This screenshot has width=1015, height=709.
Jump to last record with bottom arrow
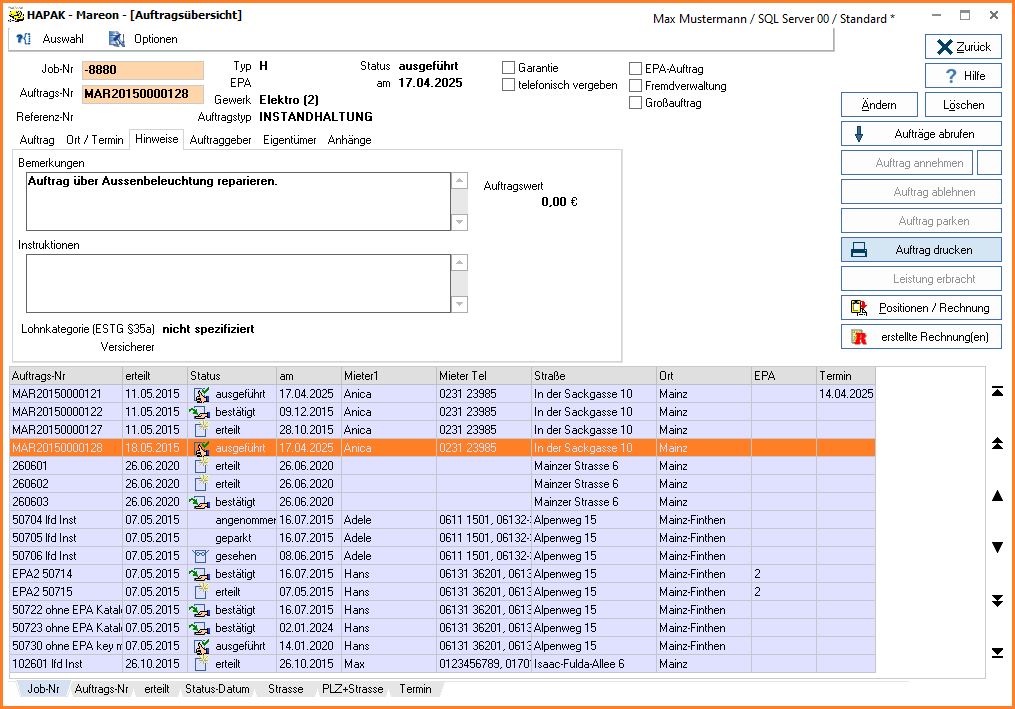(x=997, y=653)
